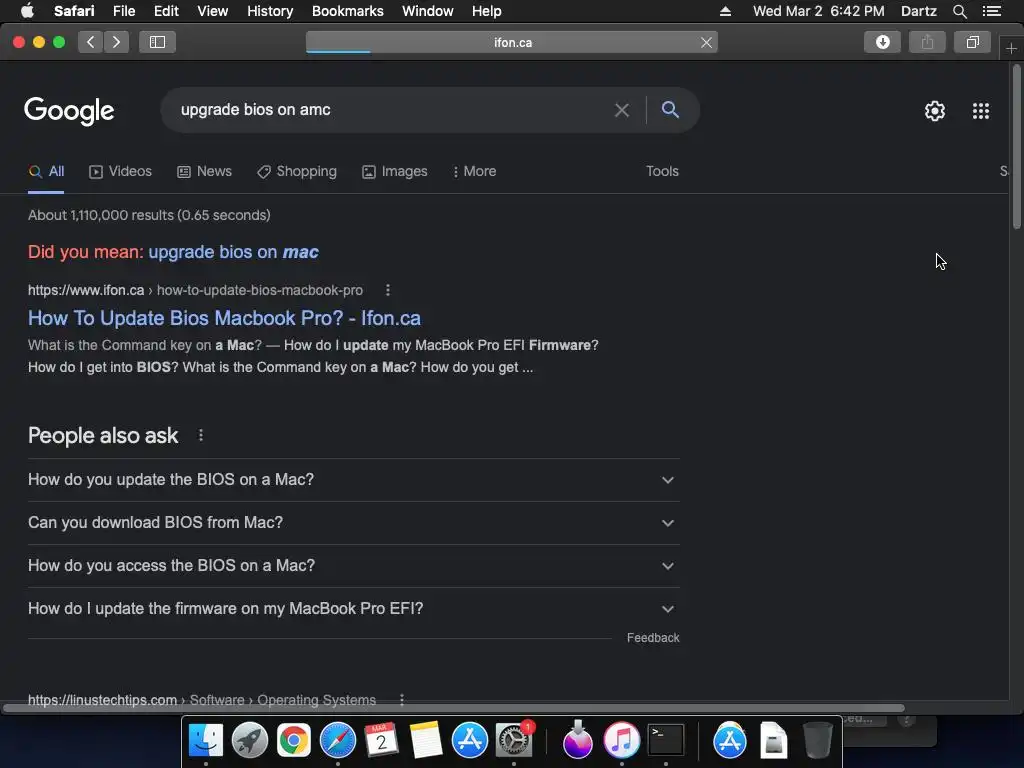1024x768 pixels.
Task: Open the More search filters dropdown
Action: coord(475,171)
